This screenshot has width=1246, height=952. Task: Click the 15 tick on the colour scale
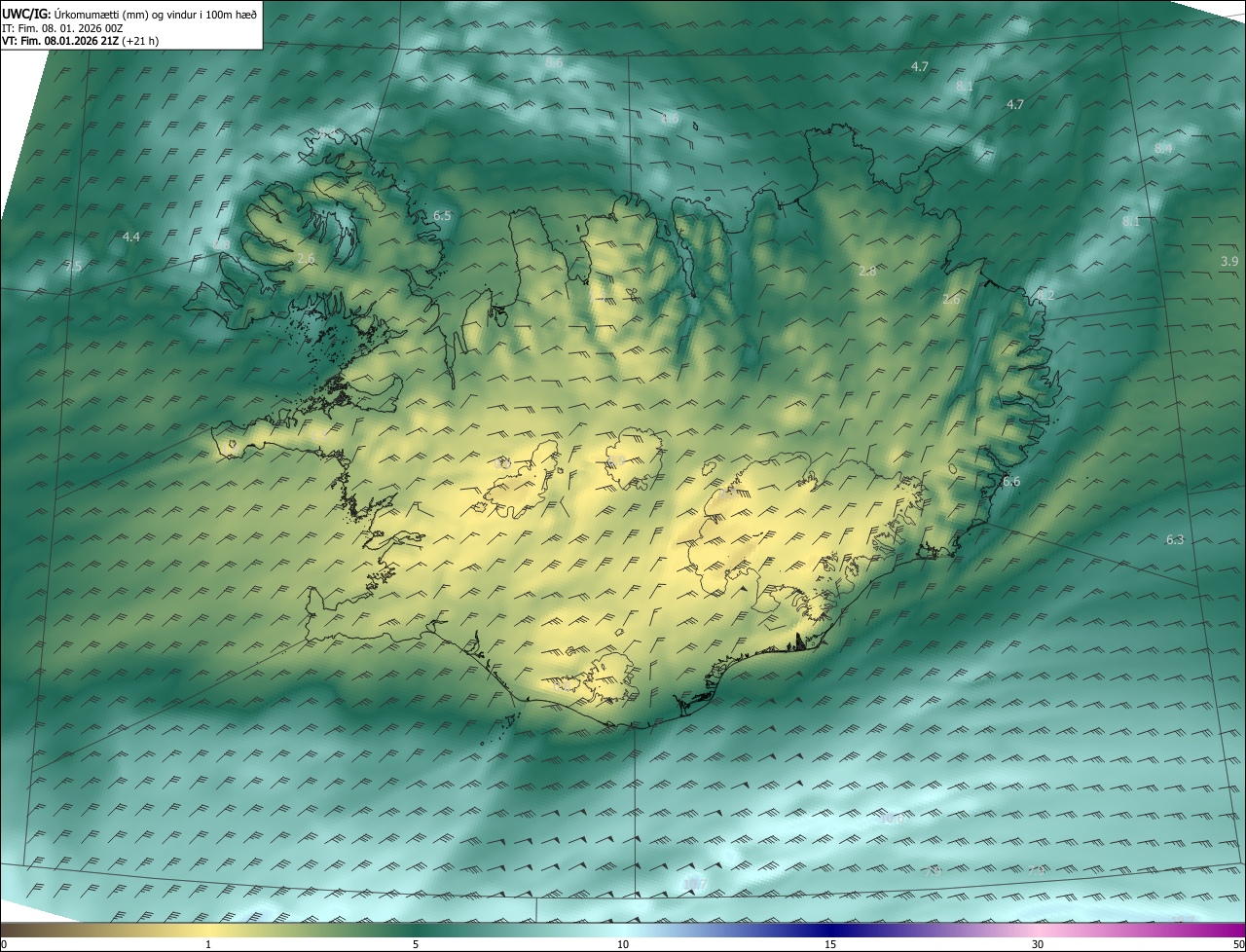[x=830, y=944]
